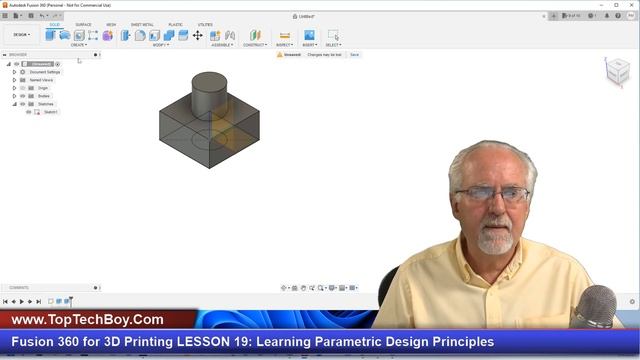
Task: Select the Shell tool
Action: click(154, 36)
